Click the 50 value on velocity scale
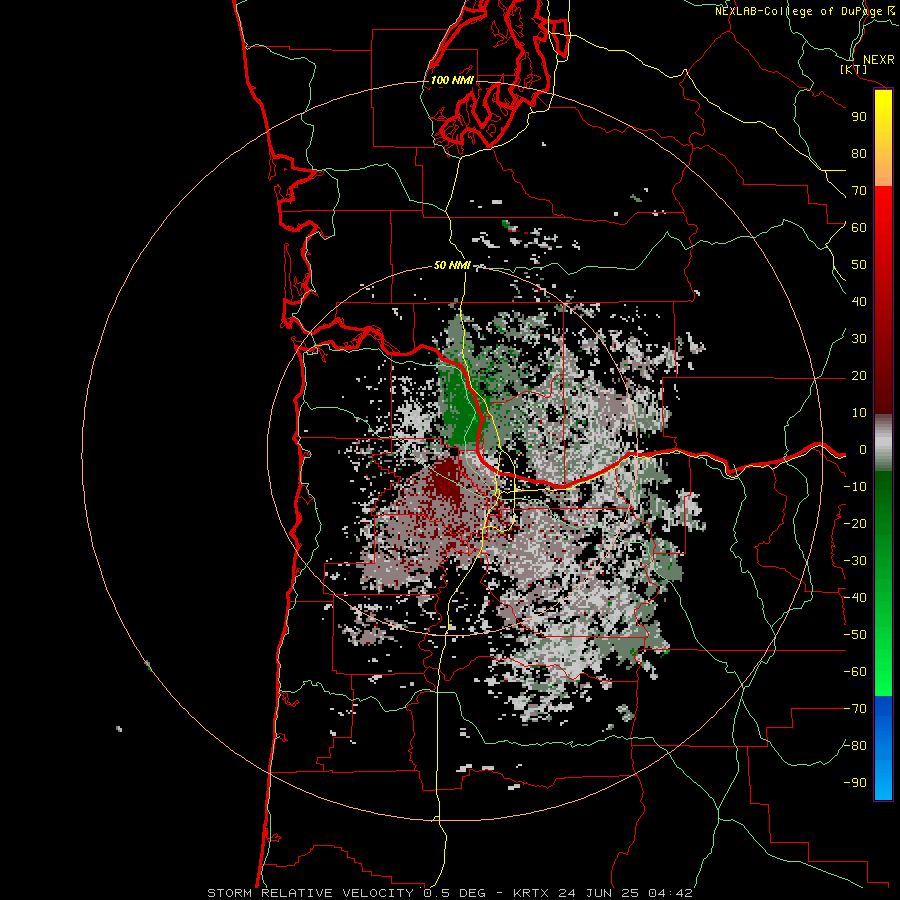Screen dimensions: 900x900 (x=859, y=265)
